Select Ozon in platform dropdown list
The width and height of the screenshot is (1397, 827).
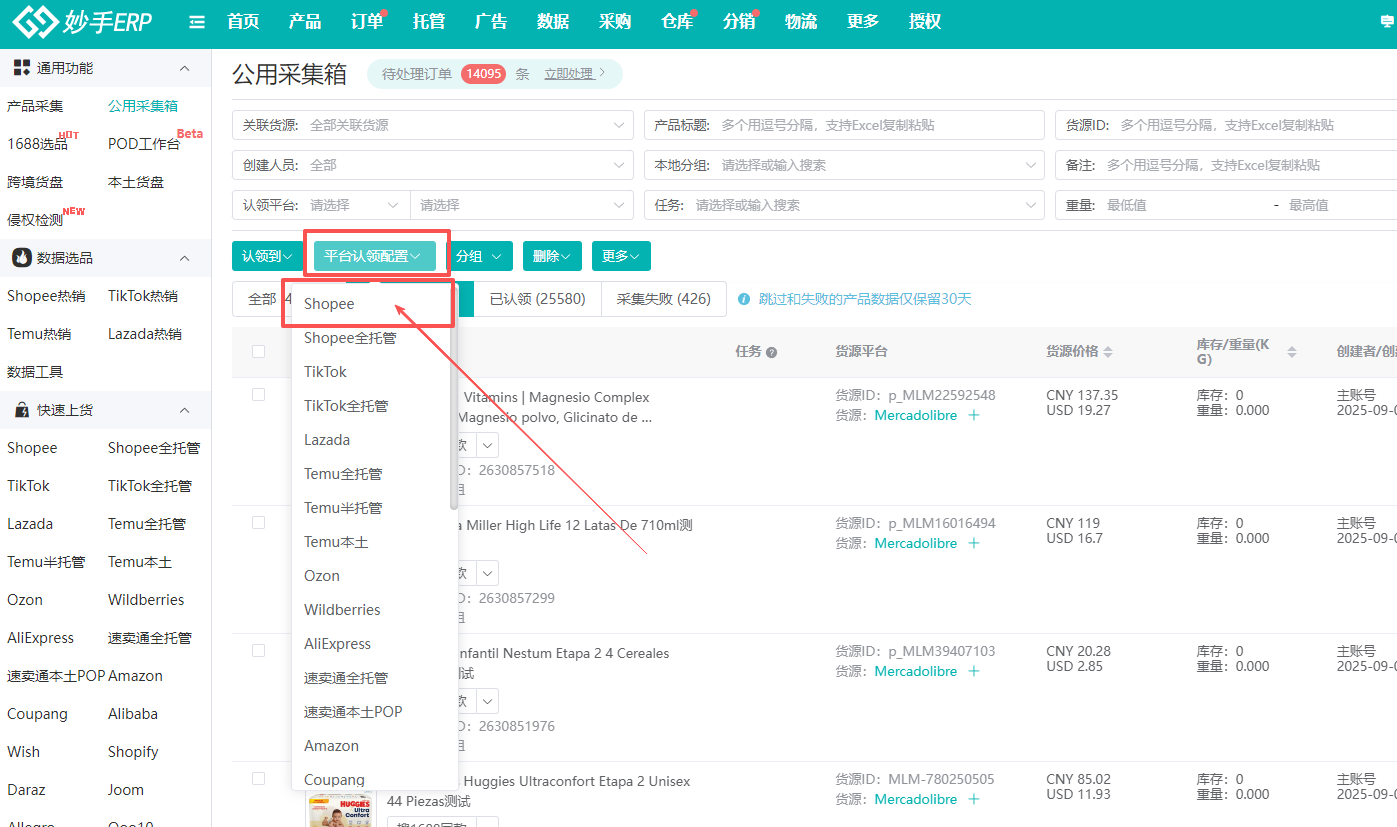[371, 576]
